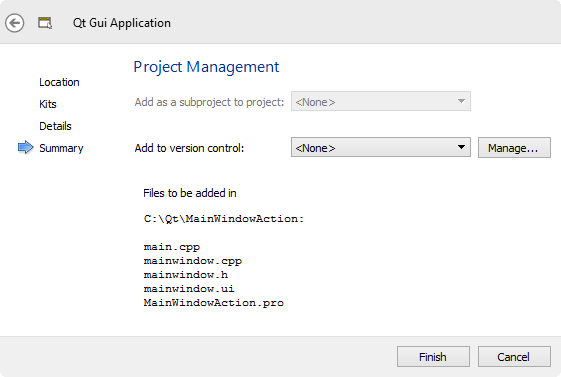Image resolution: width=561 pixels, height=377 pixels.
Task: Select the Summary wizard step
Action: tap(61, 148)
